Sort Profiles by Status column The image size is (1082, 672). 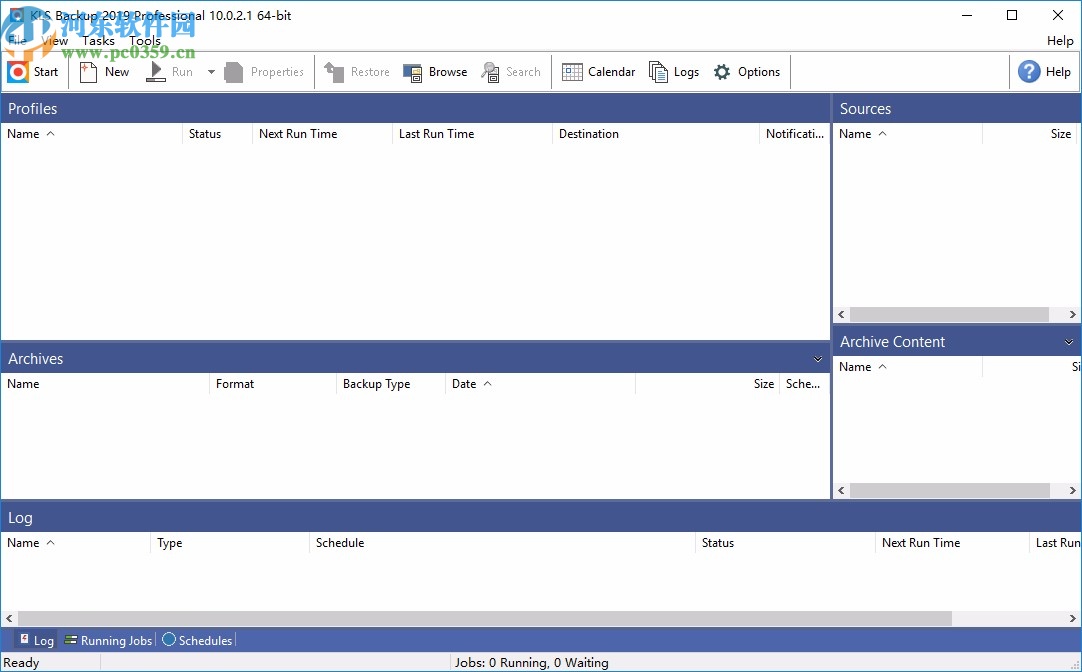click(x=217, y=134)
